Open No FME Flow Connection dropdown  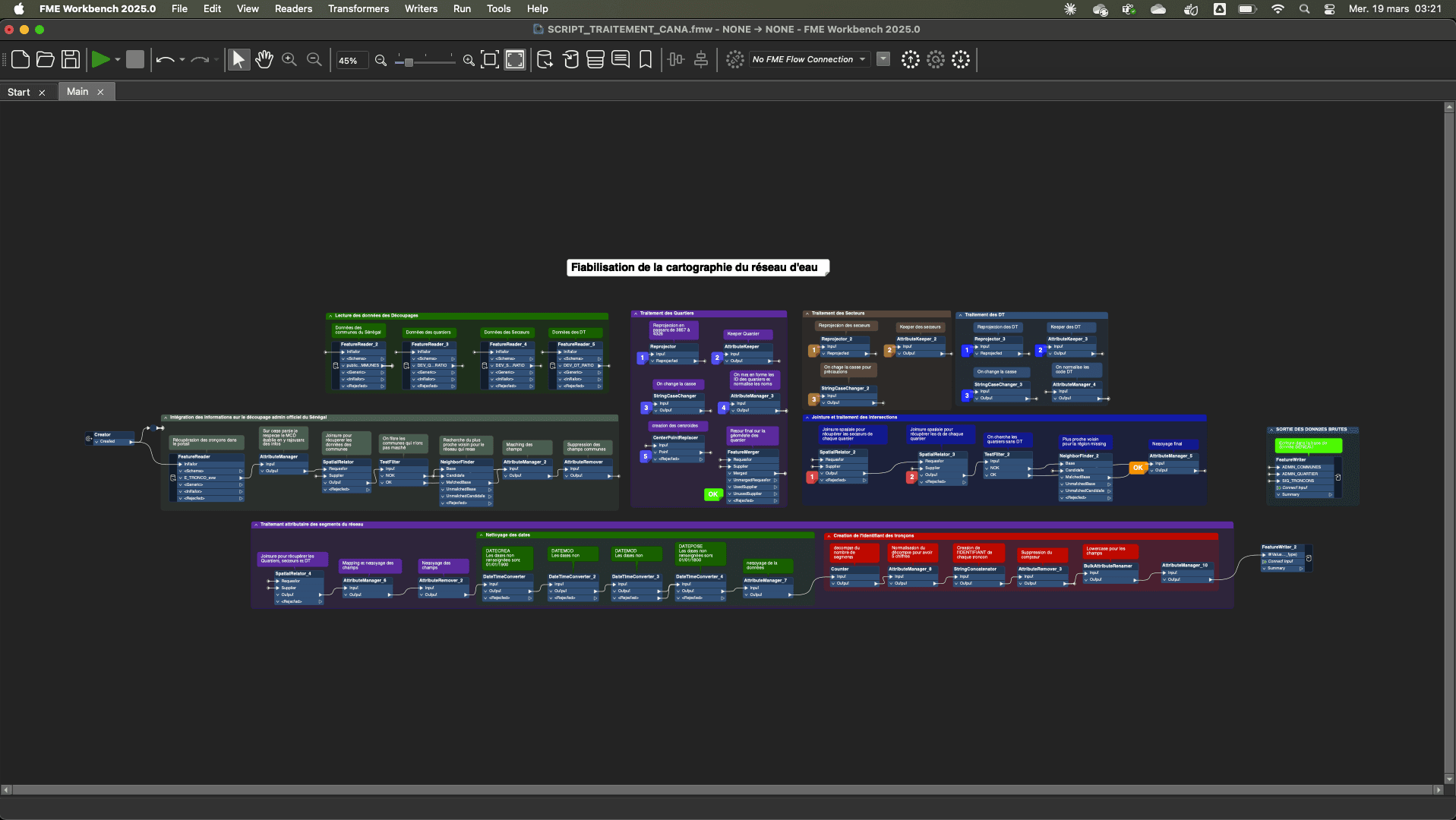coord(809,59)
